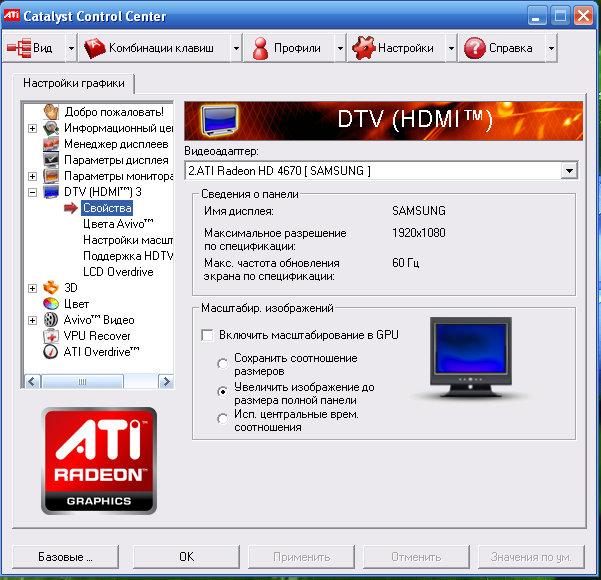Click the tree scrollbar left arrow
601x580 pixels.
tap(31, 381)
